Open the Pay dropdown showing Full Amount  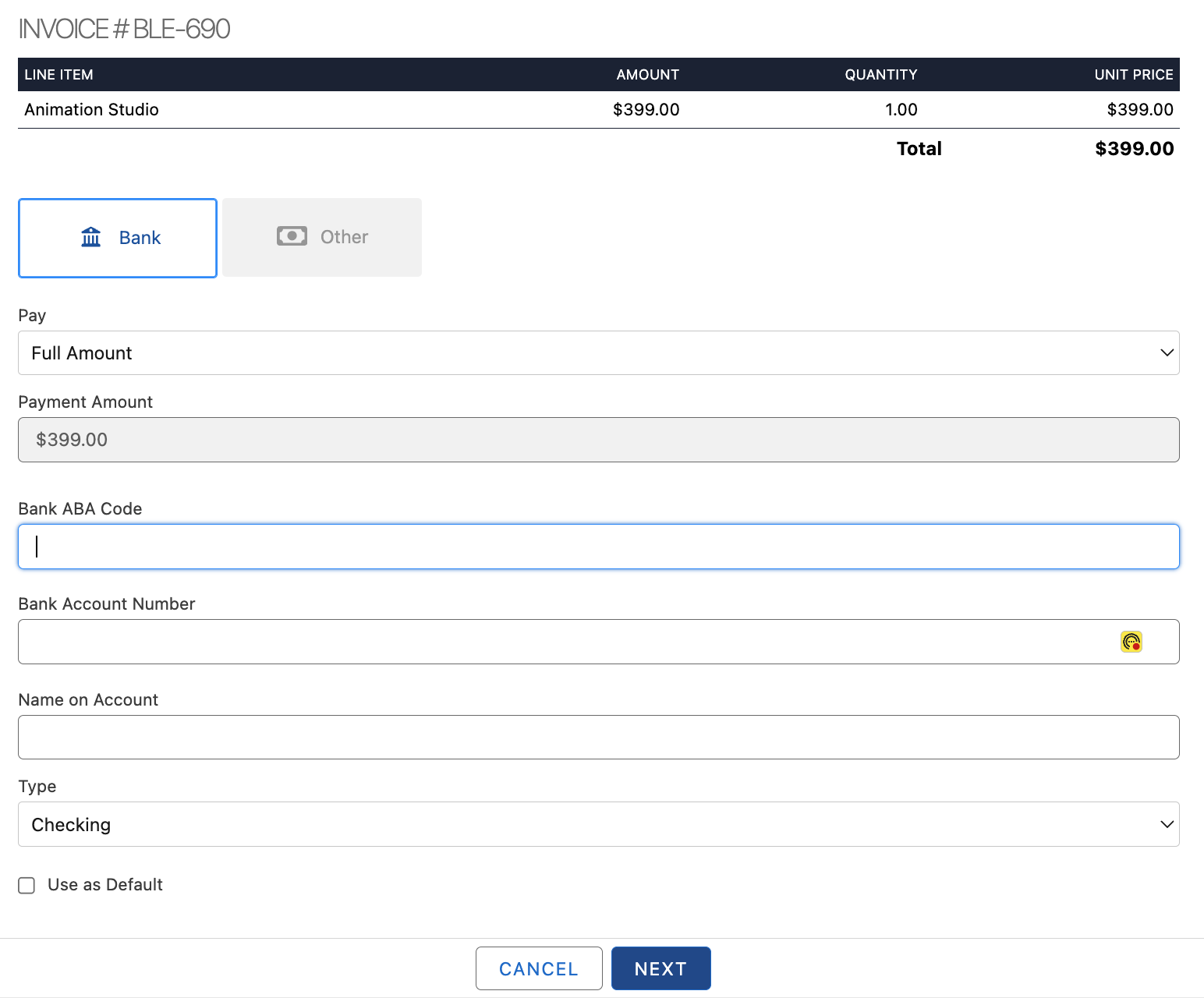point(597,353)
